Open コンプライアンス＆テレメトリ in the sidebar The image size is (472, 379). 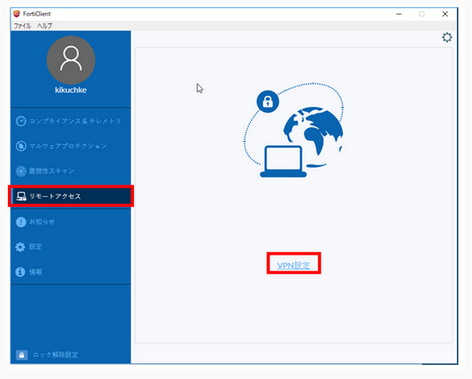click(x=71, y=121)
